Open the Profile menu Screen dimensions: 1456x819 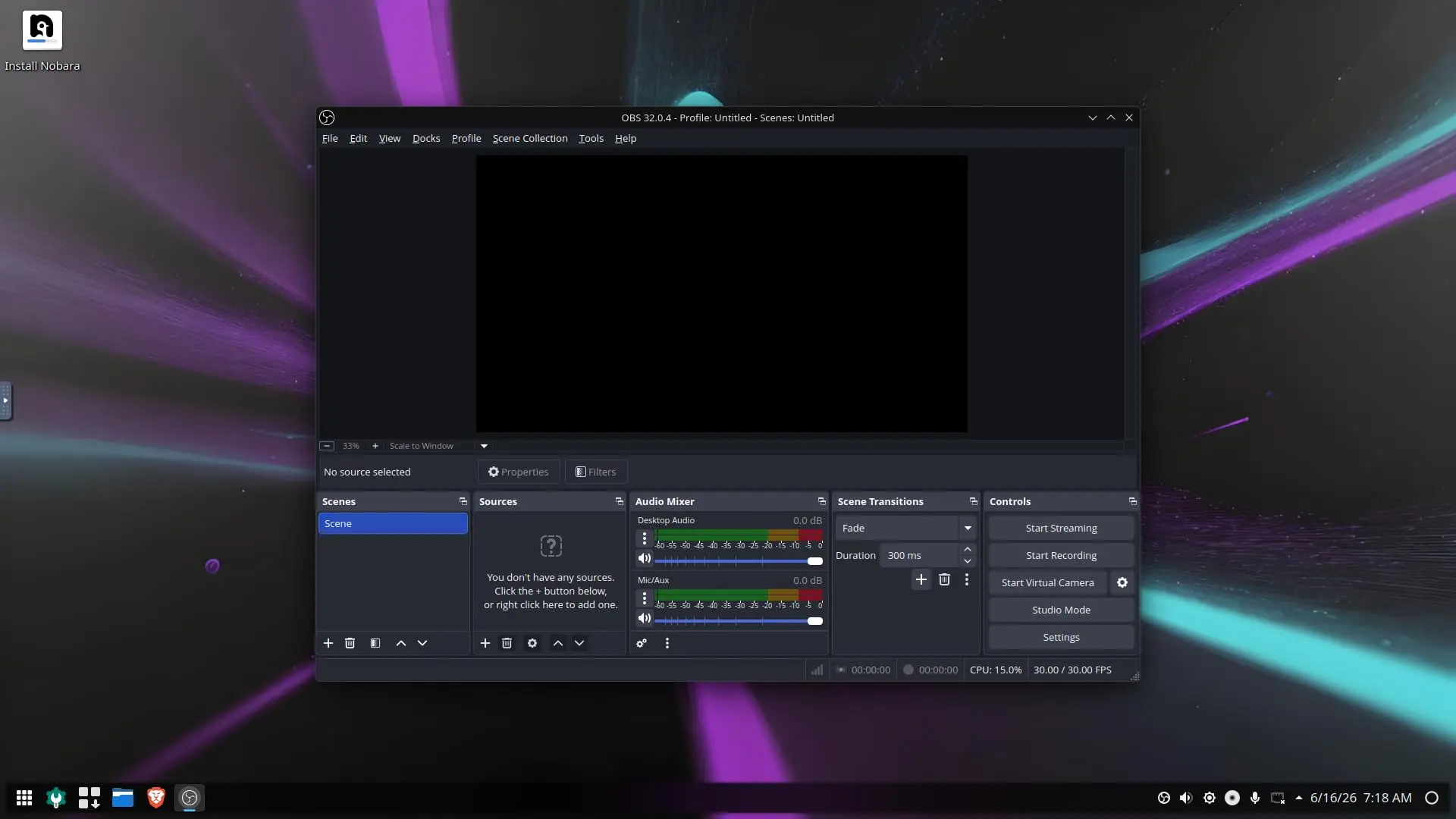point(466,138)
